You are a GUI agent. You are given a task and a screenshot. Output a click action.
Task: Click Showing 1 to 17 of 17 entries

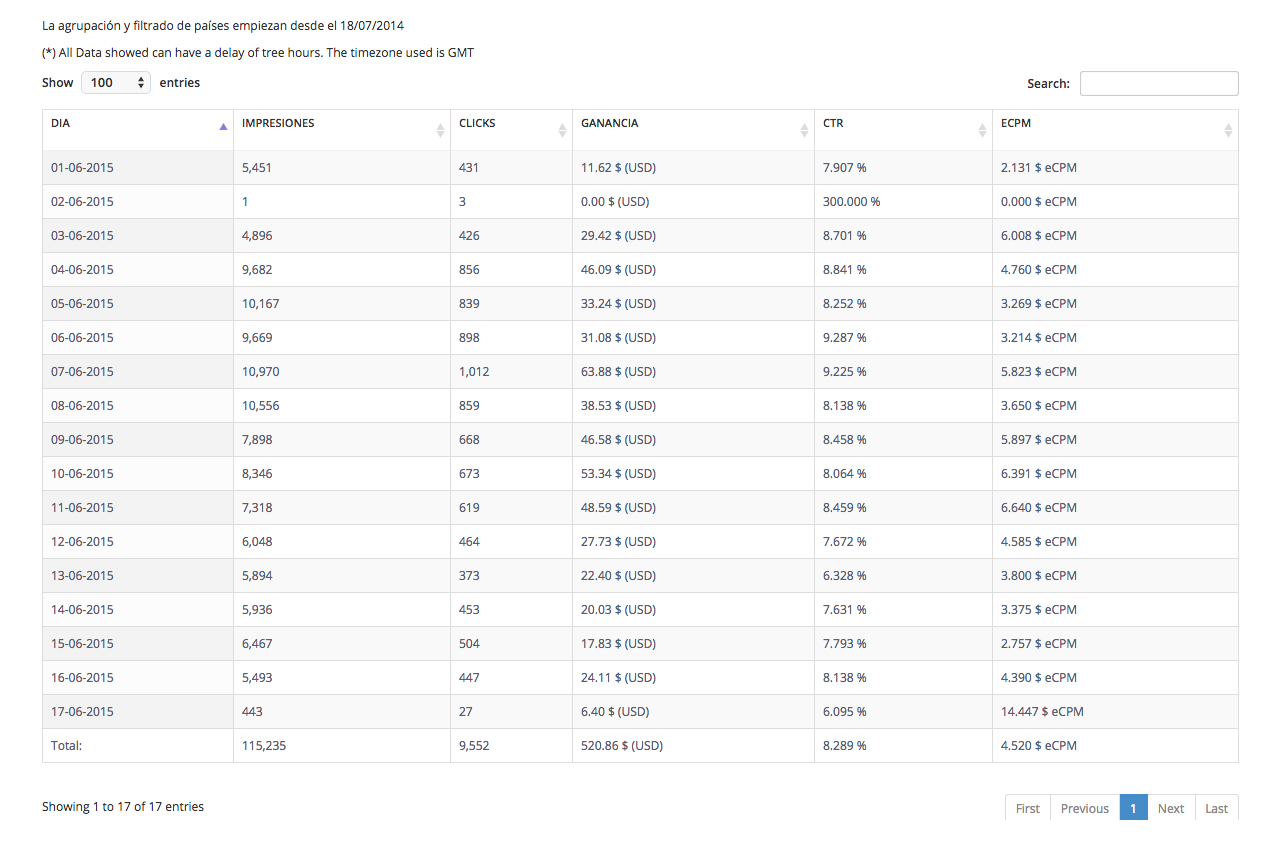(123, 807)
